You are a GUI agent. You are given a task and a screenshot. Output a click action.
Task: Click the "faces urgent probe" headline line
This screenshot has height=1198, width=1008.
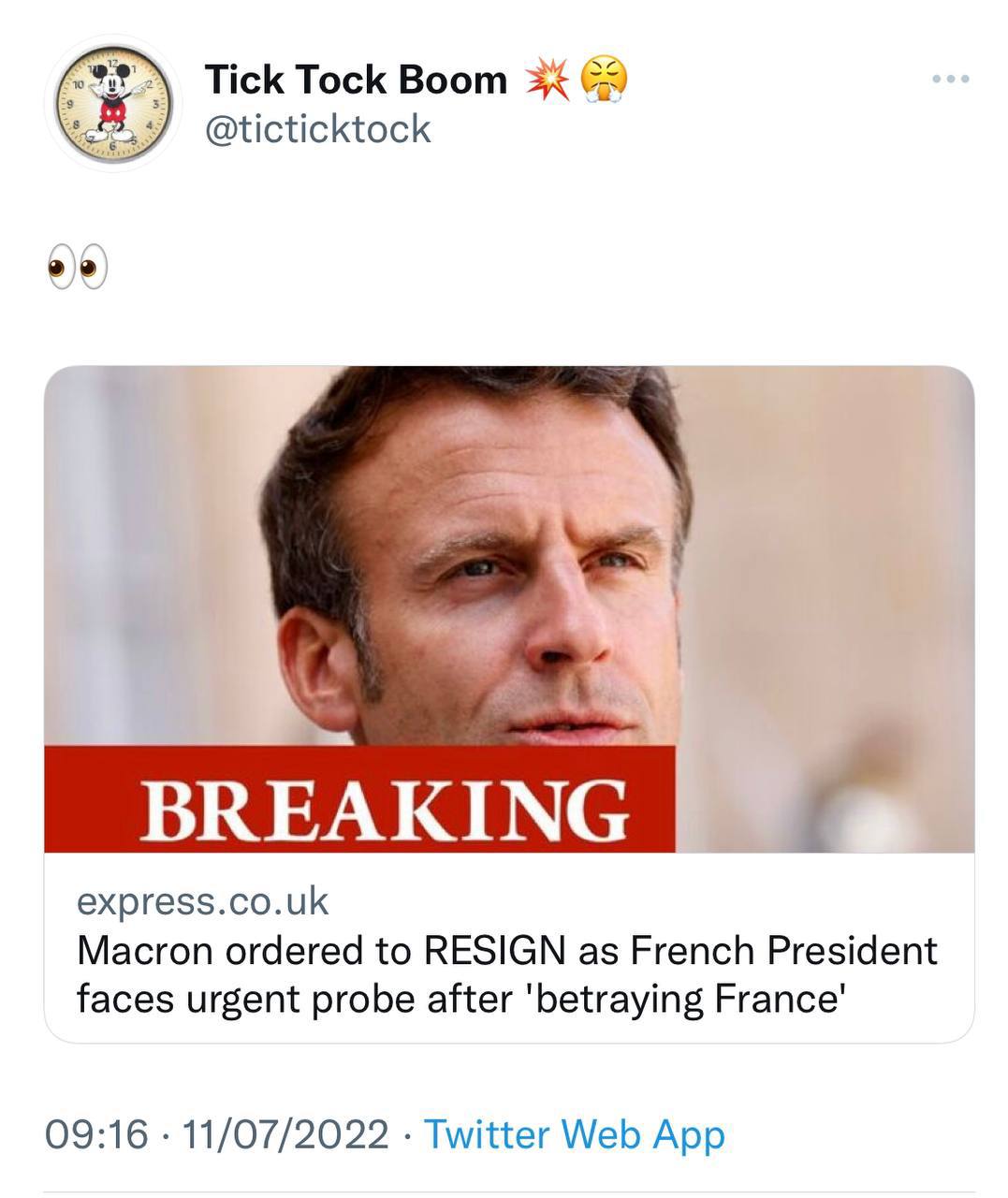click(462, 999)
